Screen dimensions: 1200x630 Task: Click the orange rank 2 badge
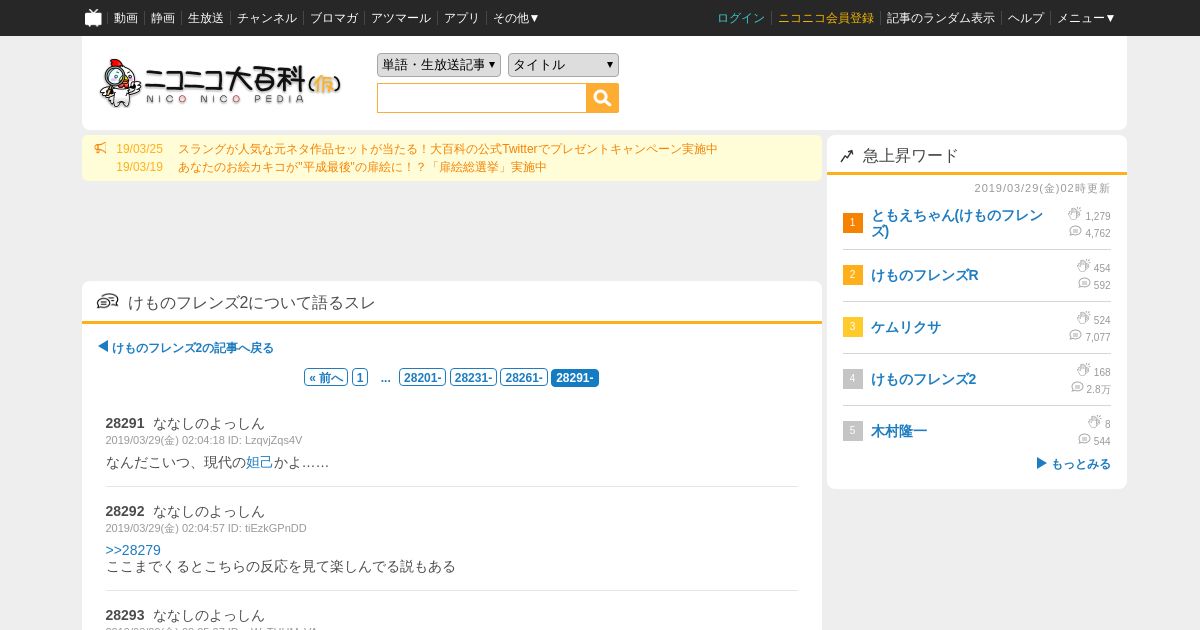pyautogui.click(x=852, y=275)
